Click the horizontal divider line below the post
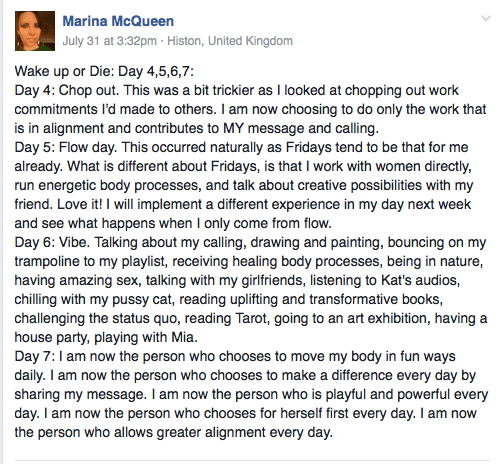502x464 pixels. coord(253,461)
